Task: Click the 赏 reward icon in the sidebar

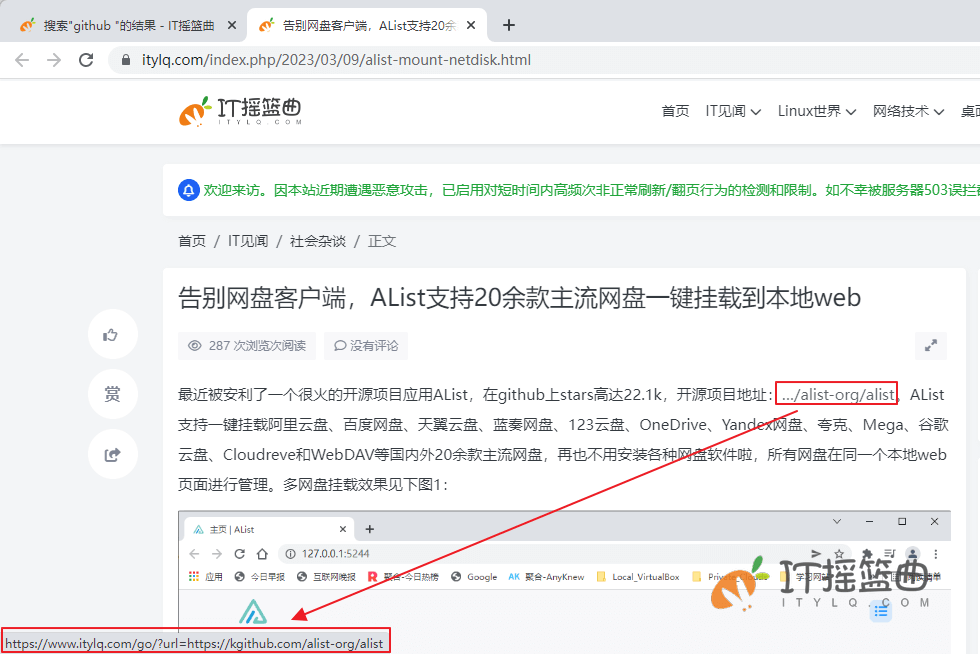Action: click(112, 394)
